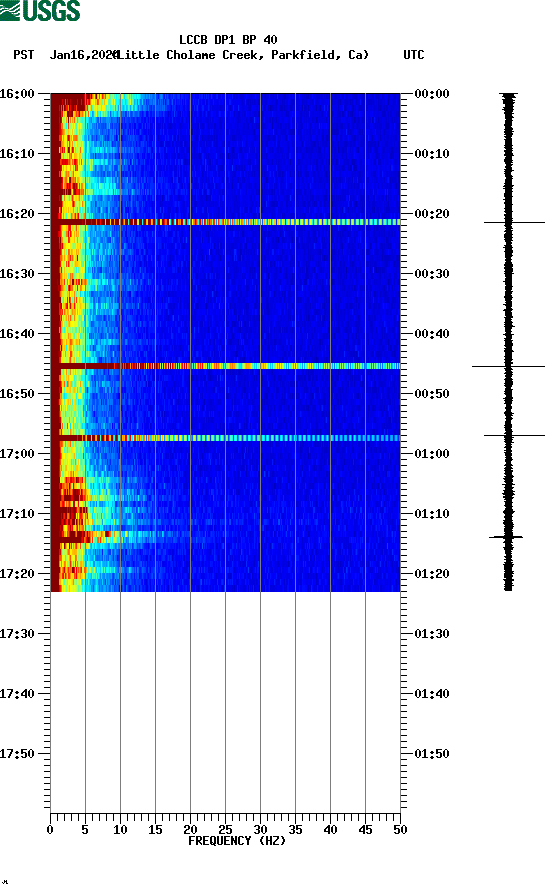This screenshot has height=893, width=552.
Task: Click the 16:20 PST time label
Action: [x=17, y=214]
